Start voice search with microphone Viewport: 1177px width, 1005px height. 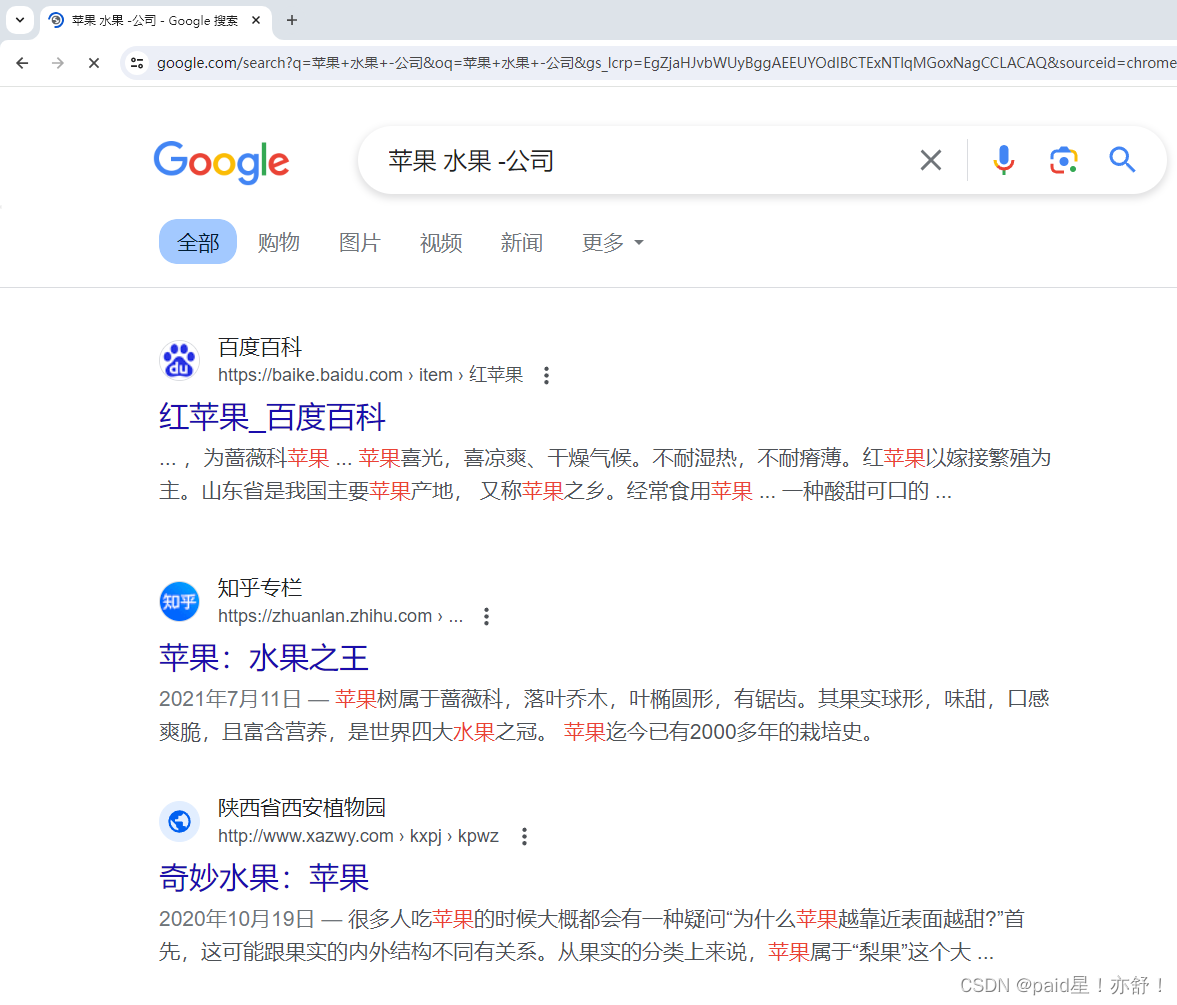(1004, 160)
